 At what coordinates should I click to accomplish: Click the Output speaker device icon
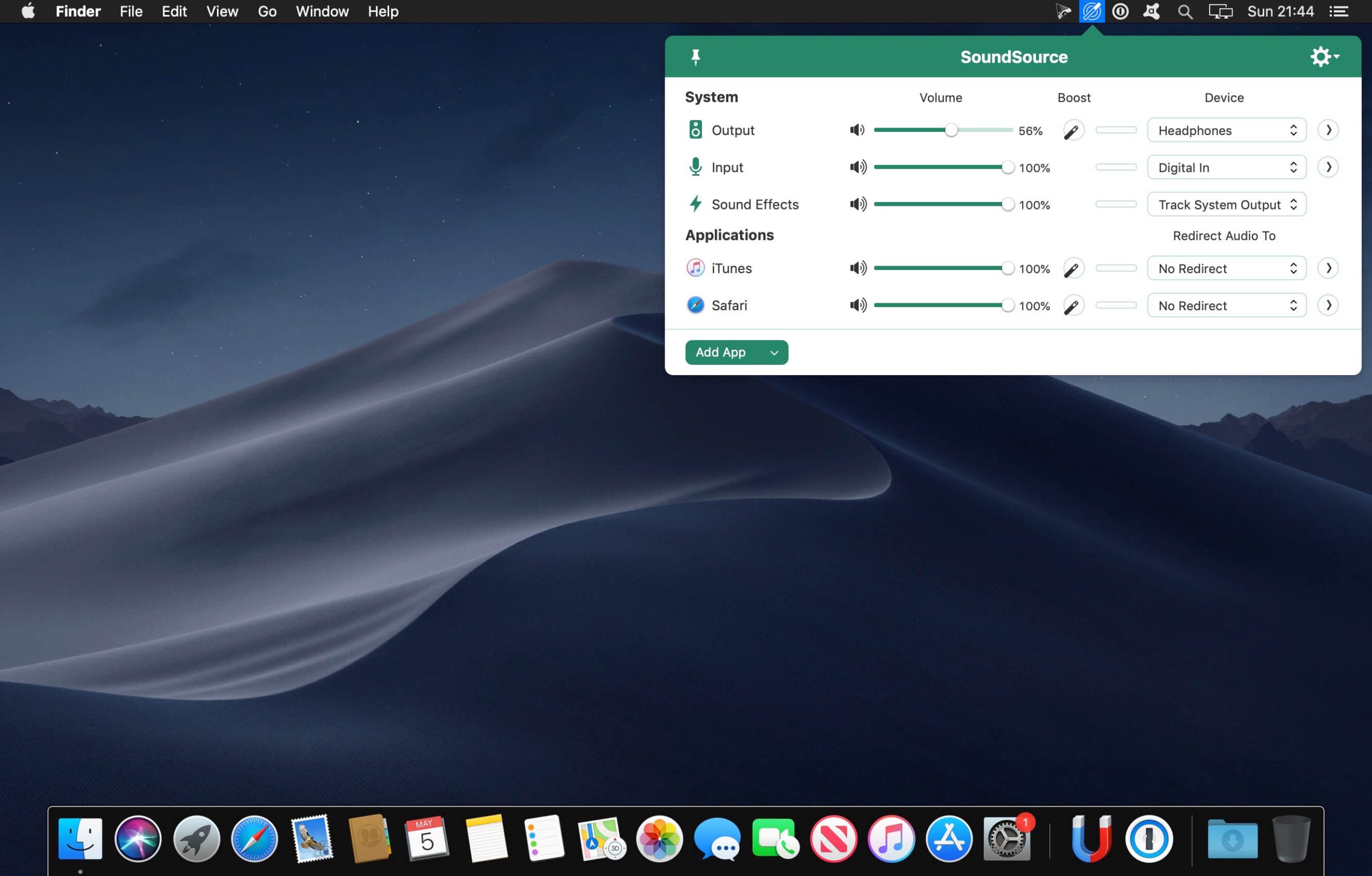pos(696,130)
